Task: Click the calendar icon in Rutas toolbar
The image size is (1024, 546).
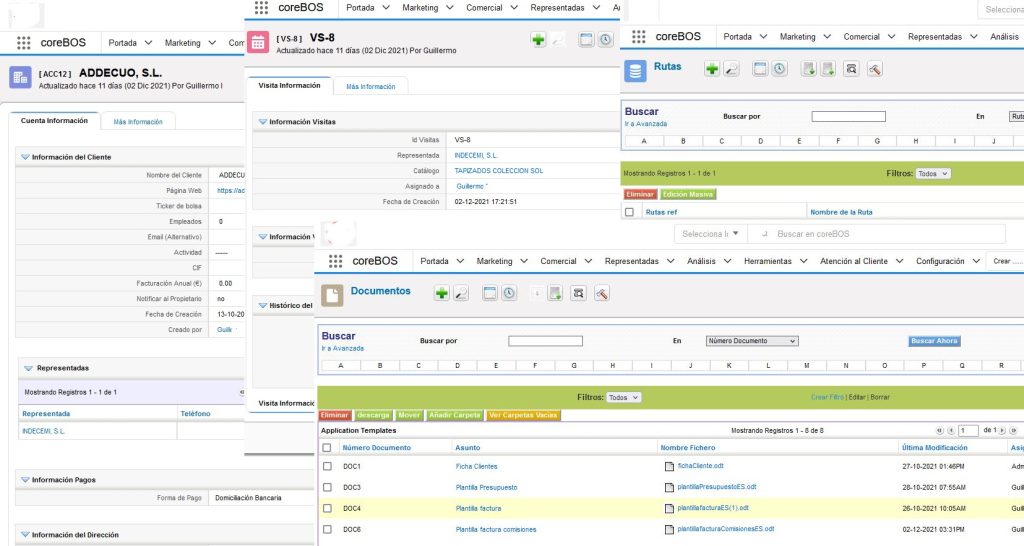Action: (x=760, y=69)
